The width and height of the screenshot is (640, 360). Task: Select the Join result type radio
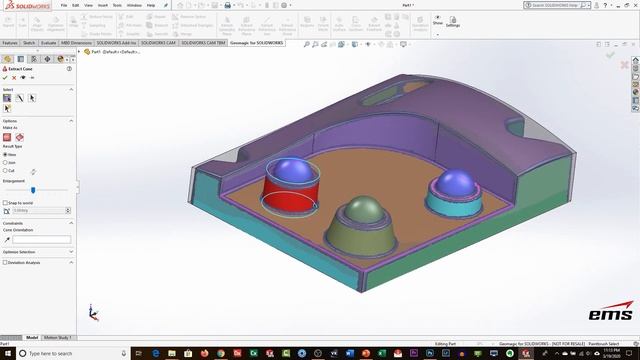point(5,162)
